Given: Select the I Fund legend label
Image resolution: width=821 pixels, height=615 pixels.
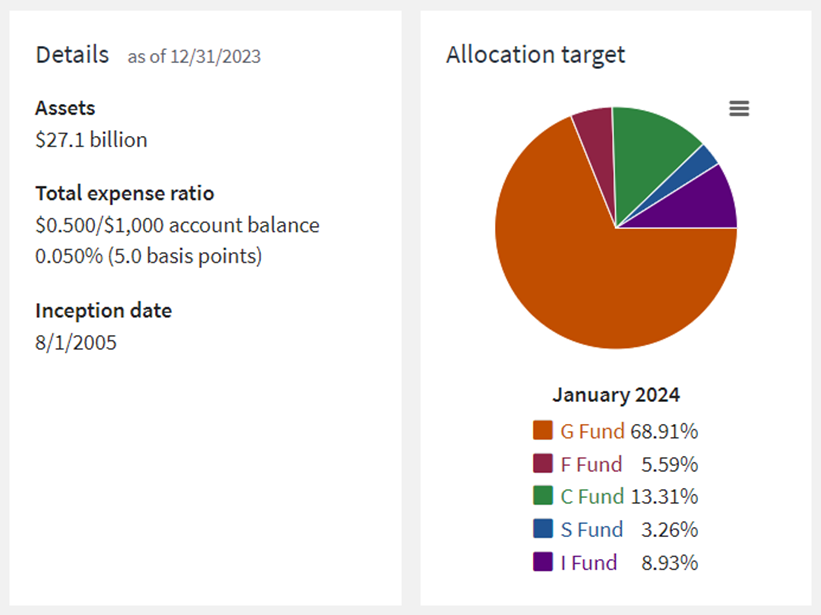Looking at the screenshot, I should click(x=588, y=562).
